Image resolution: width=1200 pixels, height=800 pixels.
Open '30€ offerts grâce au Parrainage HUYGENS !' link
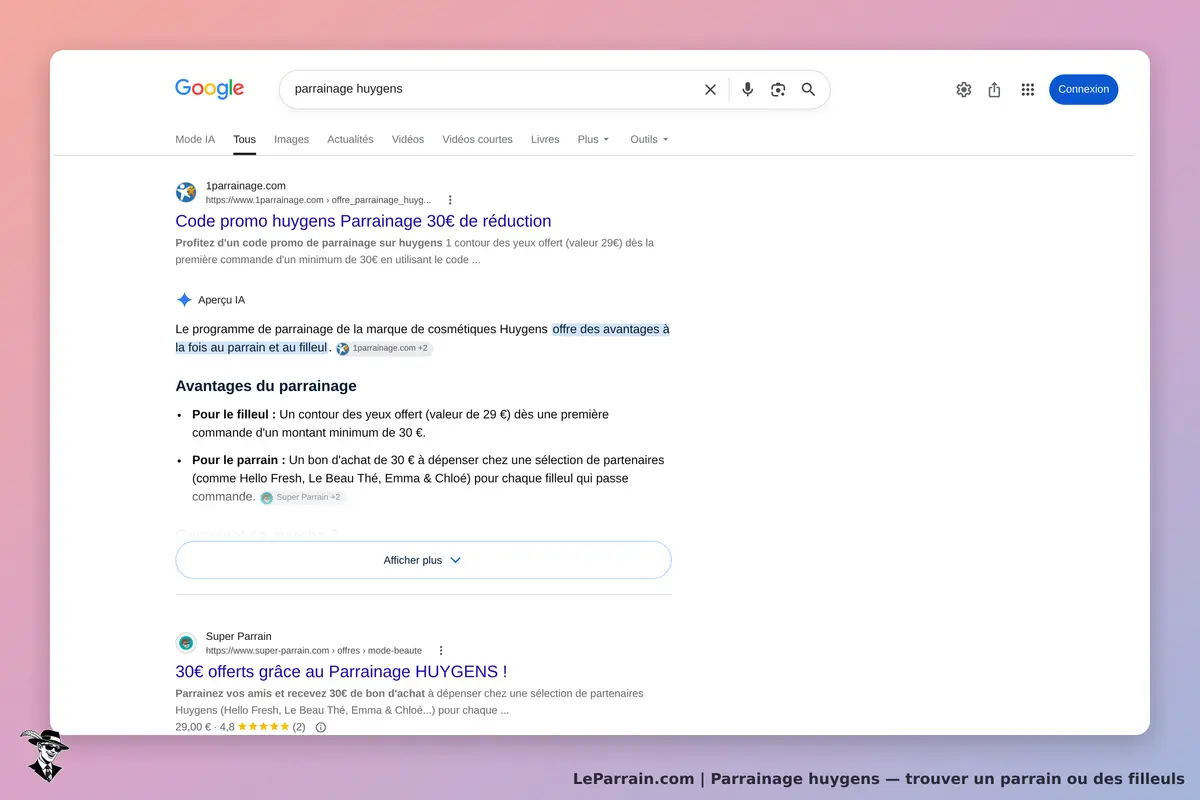click(x=341, y=672)
